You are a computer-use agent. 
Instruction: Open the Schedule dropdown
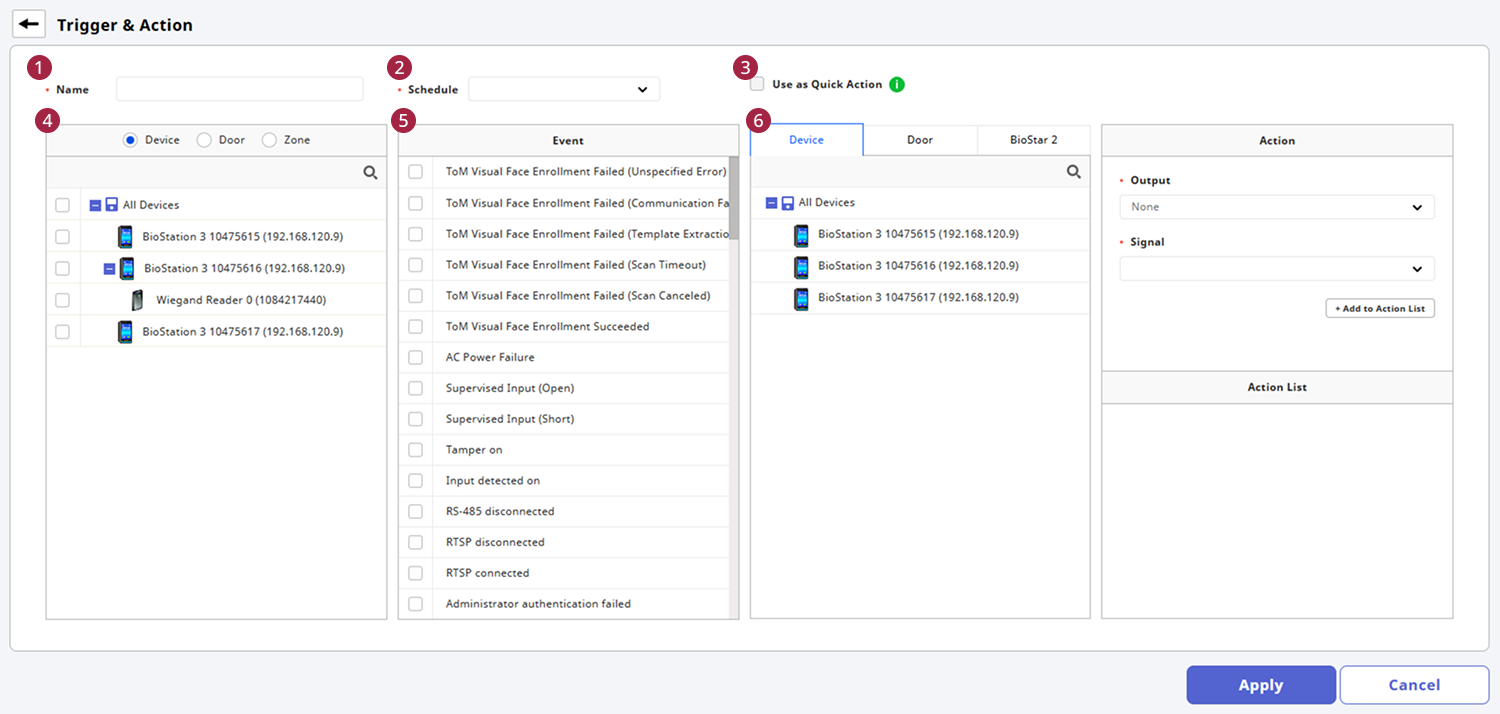564,90
